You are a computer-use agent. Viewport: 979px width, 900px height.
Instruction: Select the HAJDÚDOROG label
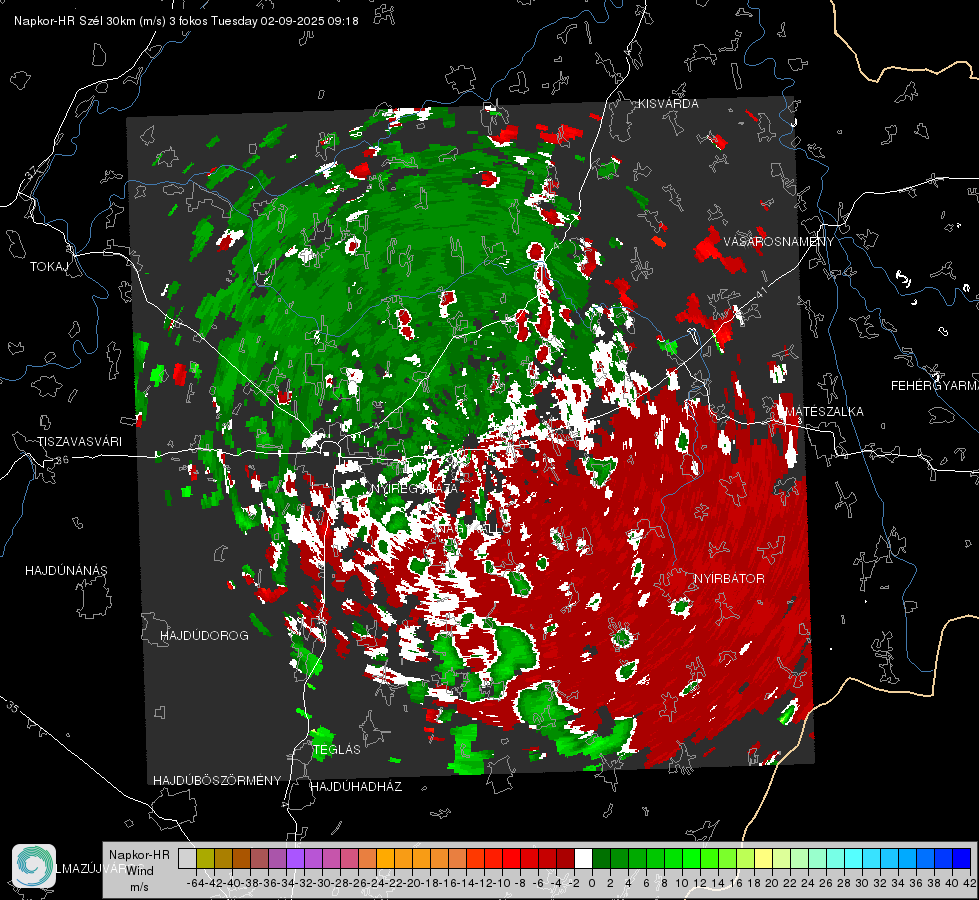(204, 635)
